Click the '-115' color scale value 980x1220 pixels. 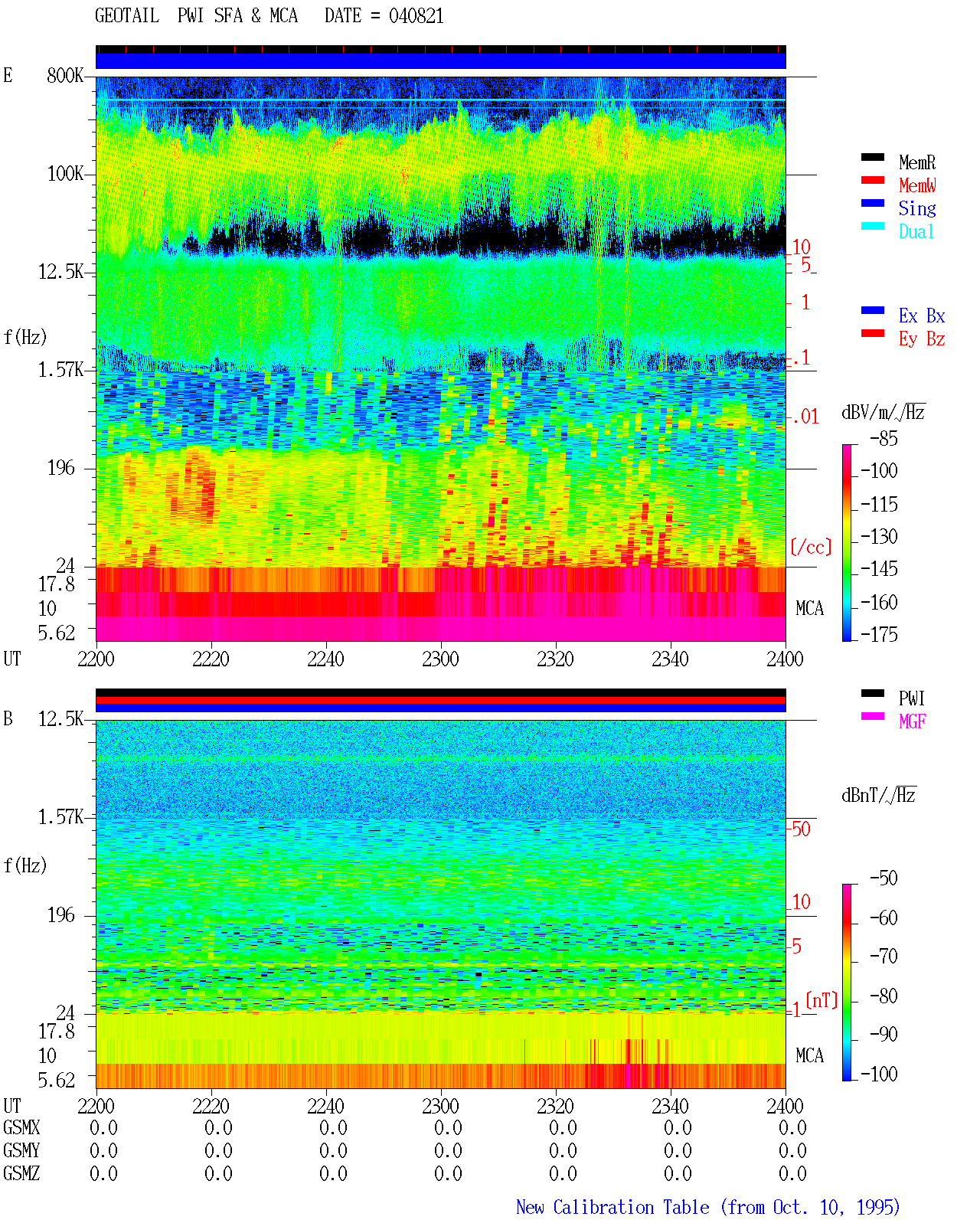click(x=879, y=505)
